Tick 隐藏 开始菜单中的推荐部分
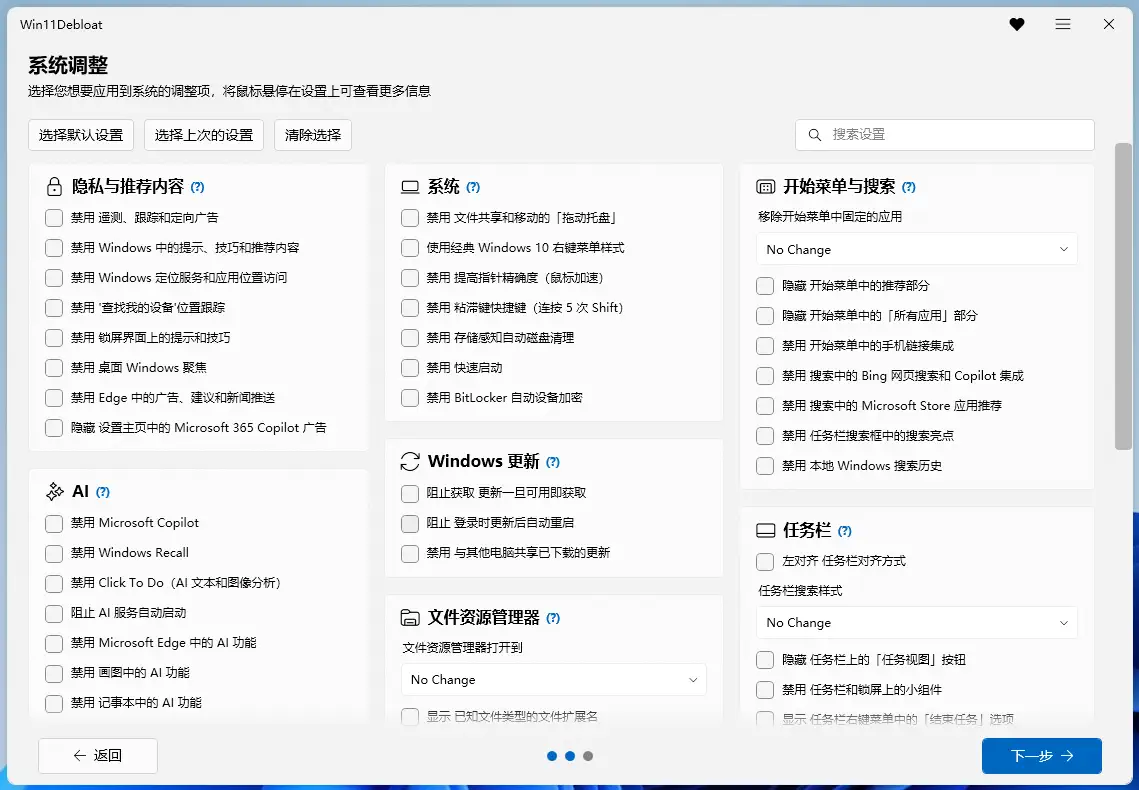 pos(765,286)
